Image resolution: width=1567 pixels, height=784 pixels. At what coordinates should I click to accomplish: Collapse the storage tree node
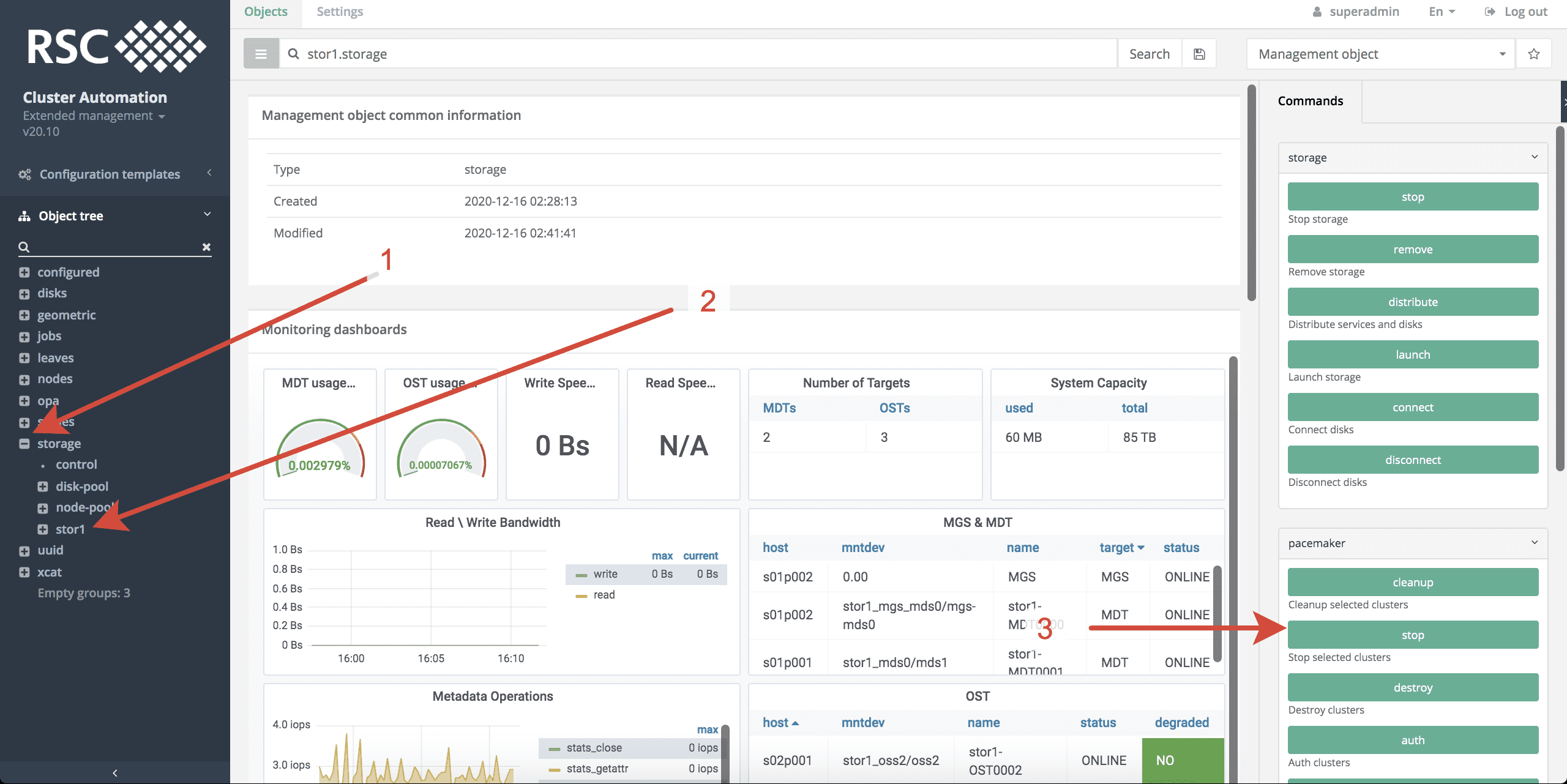click(24, 444)
